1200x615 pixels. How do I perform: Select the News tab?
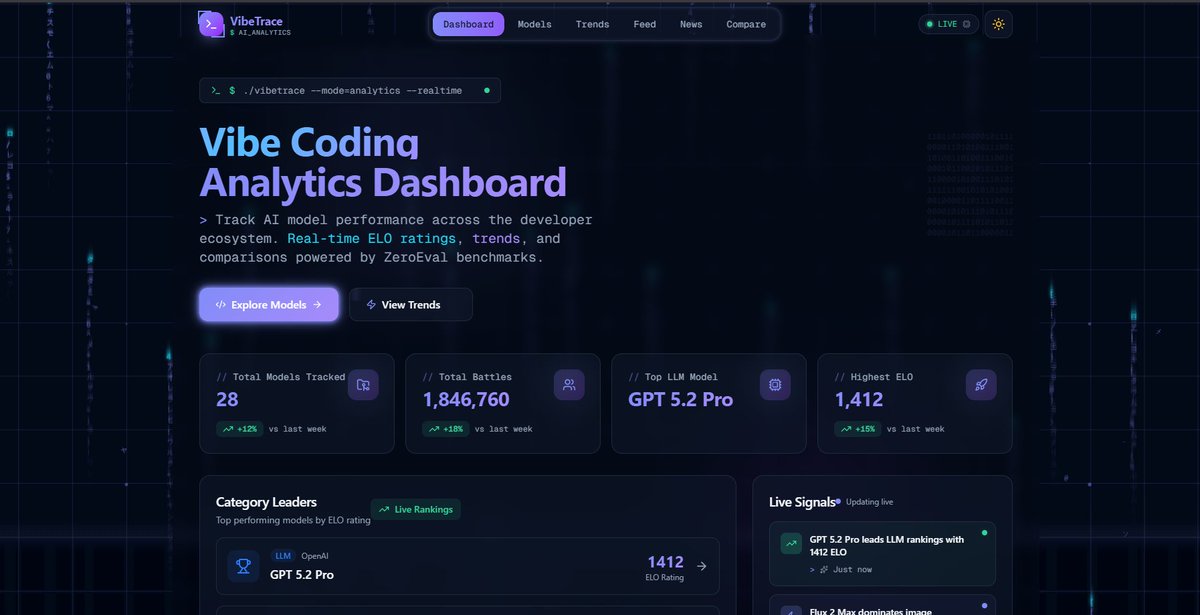(x=691, y=24)
